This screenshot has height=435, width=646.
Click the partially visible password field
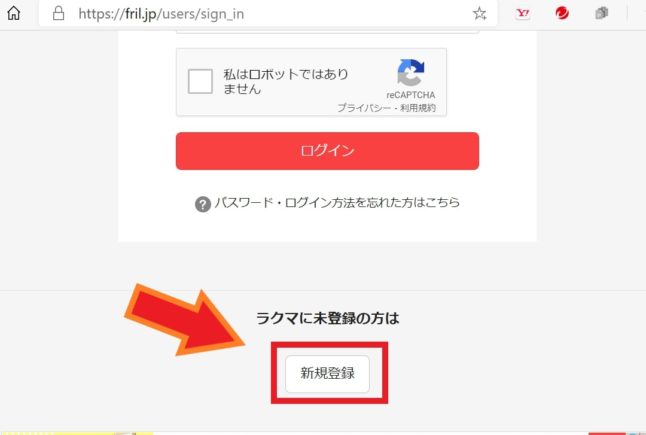tap(328, 31)
